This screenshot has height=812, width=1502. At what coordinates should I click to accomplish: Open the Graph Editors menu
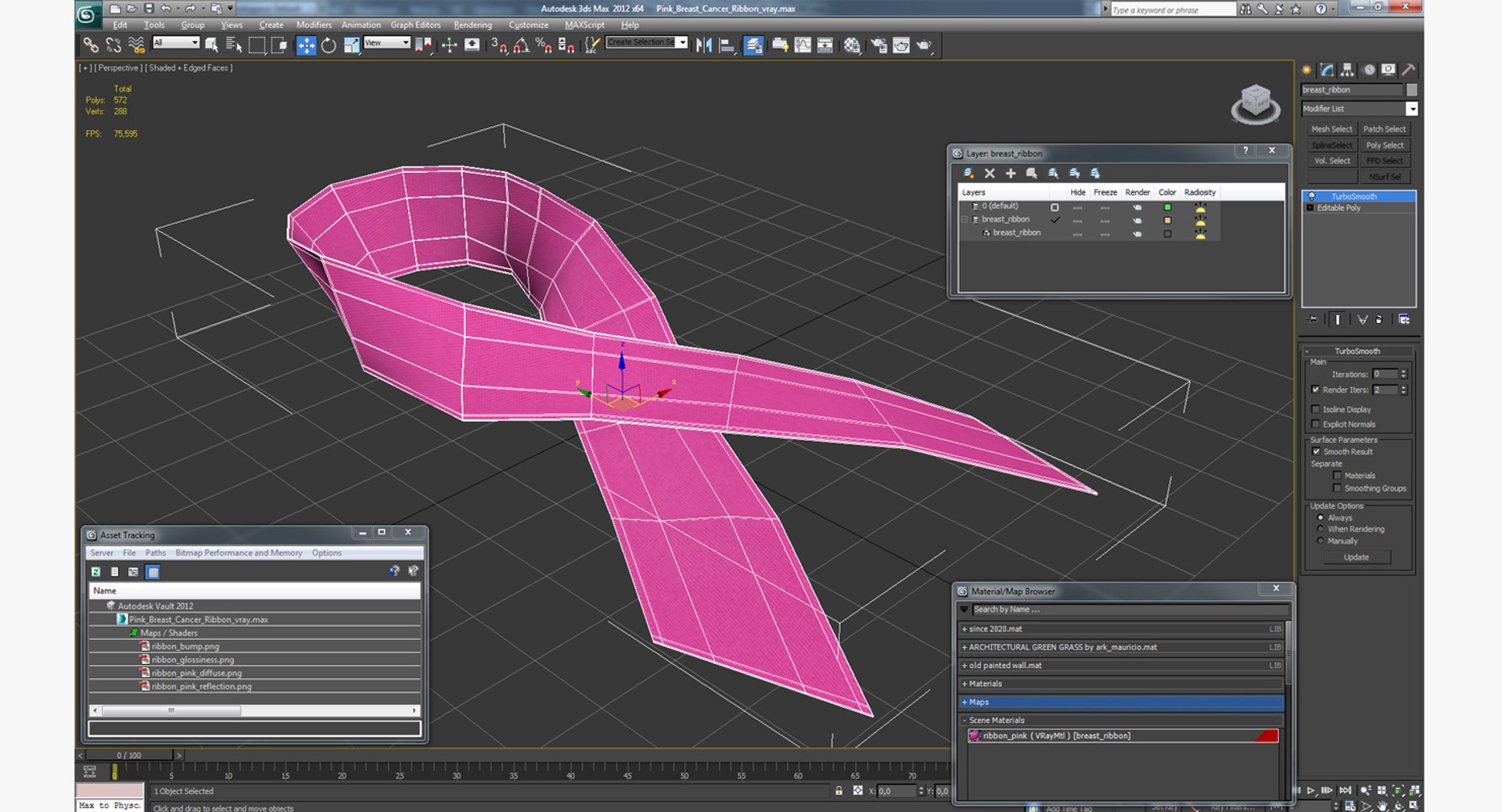tap(415, 25)
